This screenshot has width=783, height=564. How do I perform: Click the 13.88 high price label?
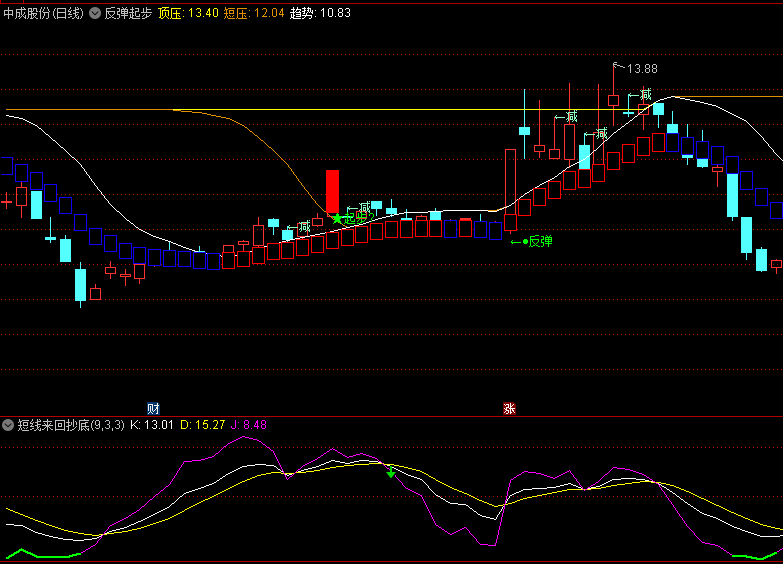642,69
